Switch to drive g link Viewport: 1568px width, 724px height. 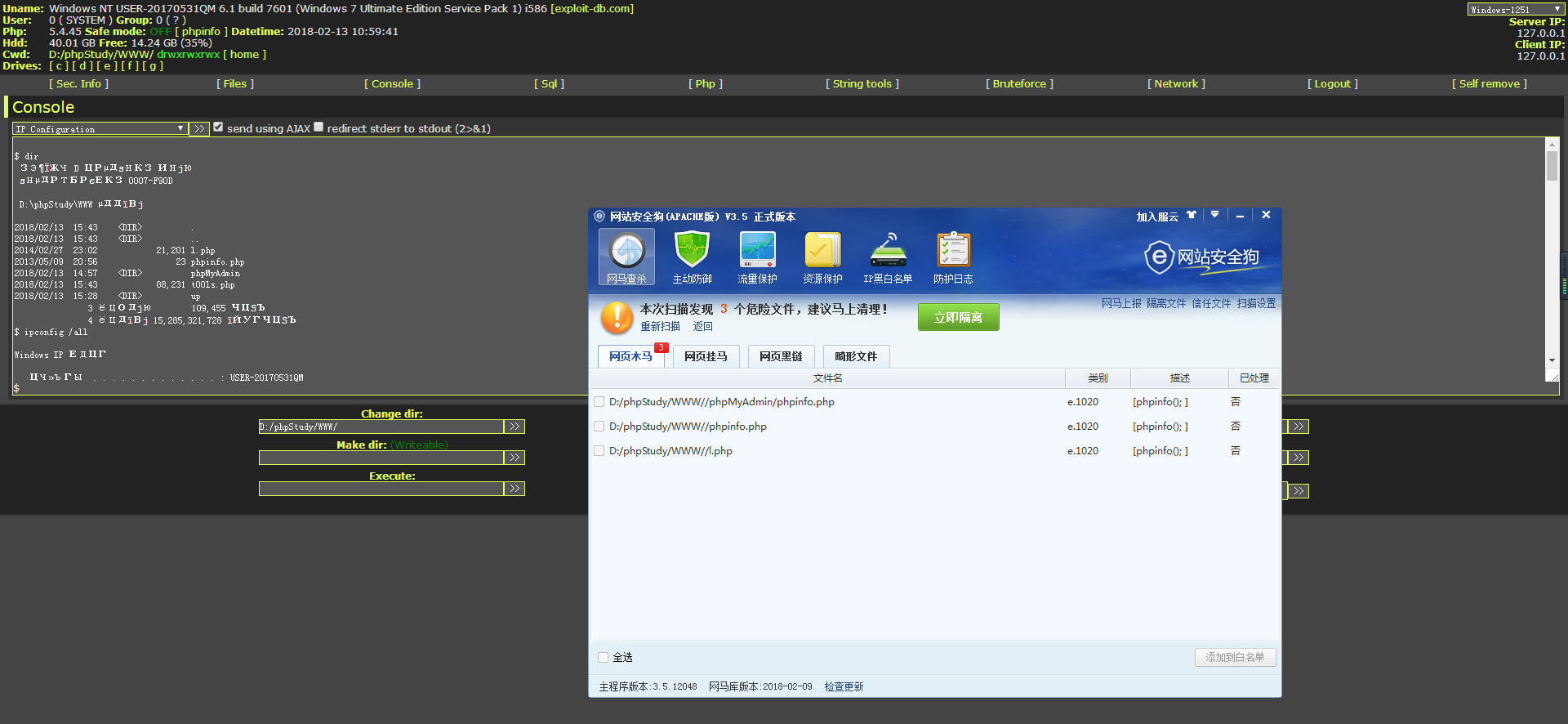tap(153, 65)
